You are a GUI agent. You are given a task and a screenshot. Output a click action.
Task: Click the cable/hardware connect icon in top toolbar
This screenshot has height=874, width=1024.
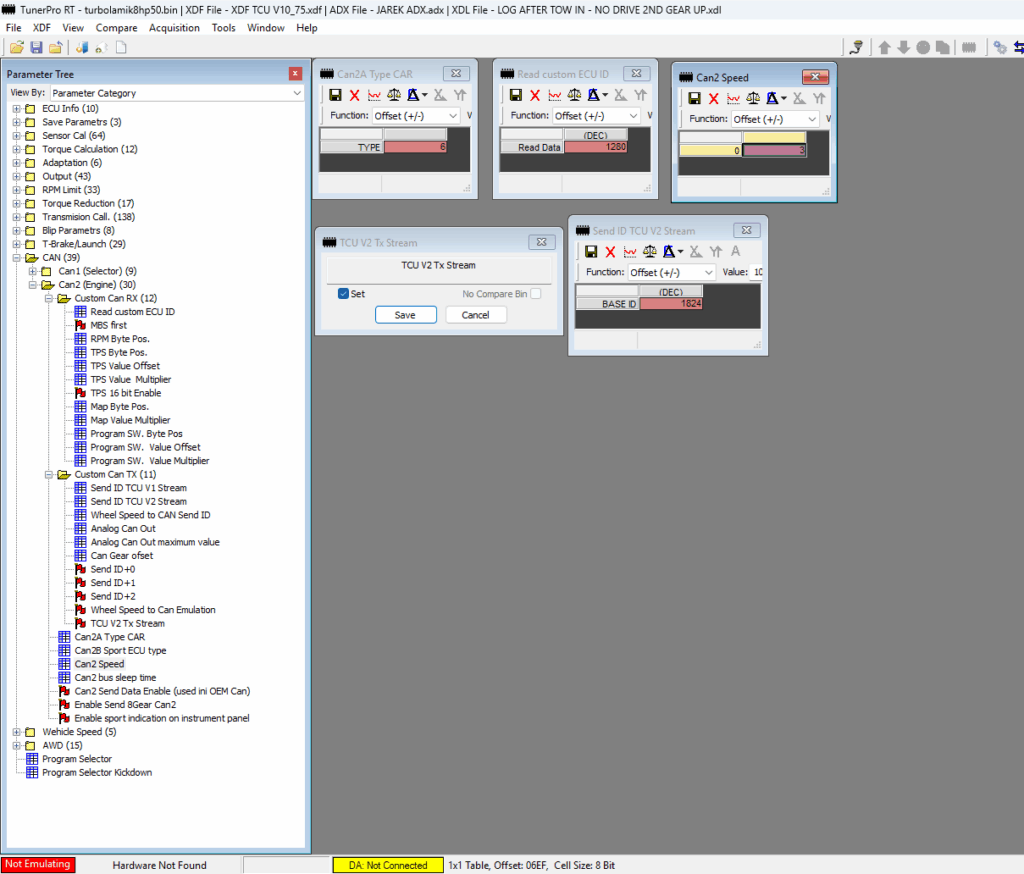pos(856,47)
